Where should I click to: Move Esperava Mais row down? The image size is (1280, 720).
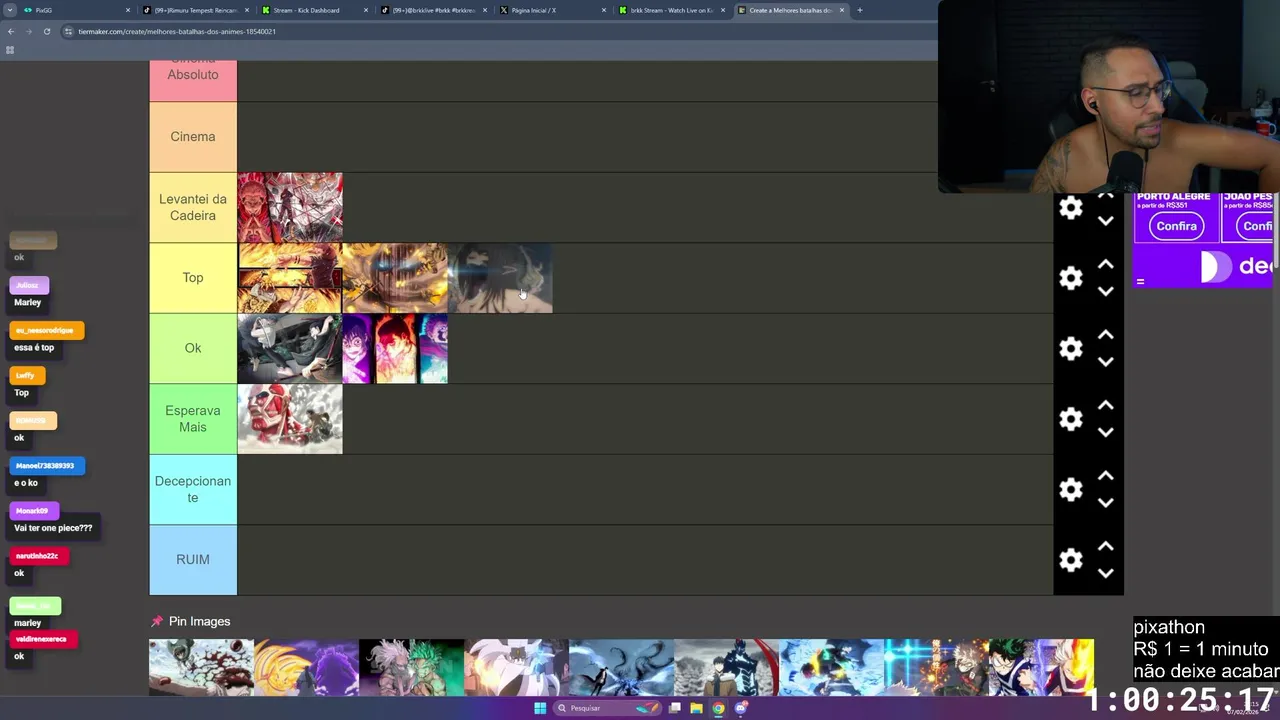[x=1106, y=432]
